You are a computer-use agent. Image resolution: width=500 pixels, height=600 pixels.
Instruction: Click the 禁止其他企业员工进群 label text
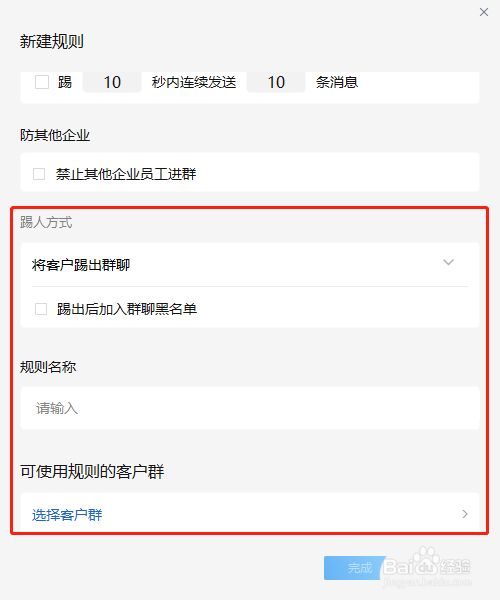click(x=126, y=174)
